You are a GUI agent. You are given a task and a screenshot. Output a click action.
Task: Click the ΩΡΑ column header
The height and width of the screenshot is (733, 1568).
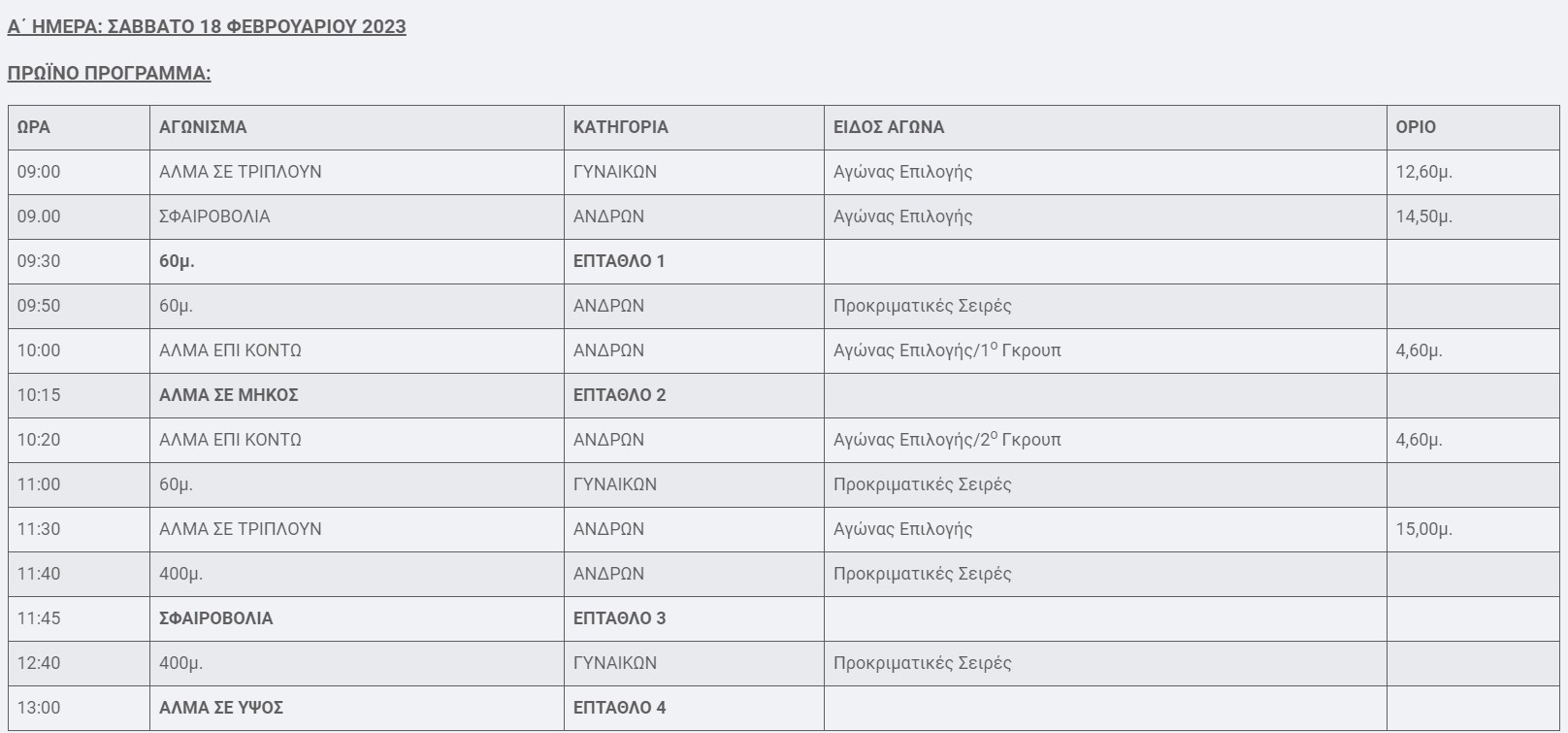click(x=34, y=127)
